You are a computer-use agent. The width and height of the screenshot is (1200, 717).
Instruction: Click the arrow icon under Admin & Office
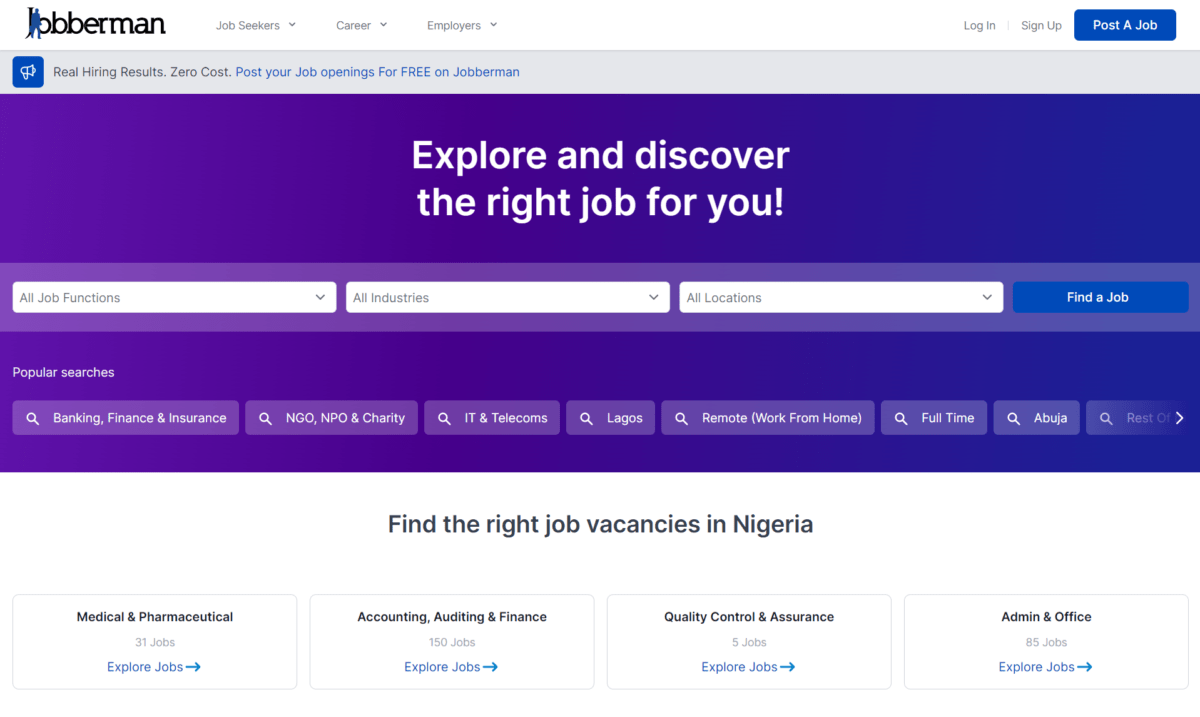click(x=1084, y=667)
